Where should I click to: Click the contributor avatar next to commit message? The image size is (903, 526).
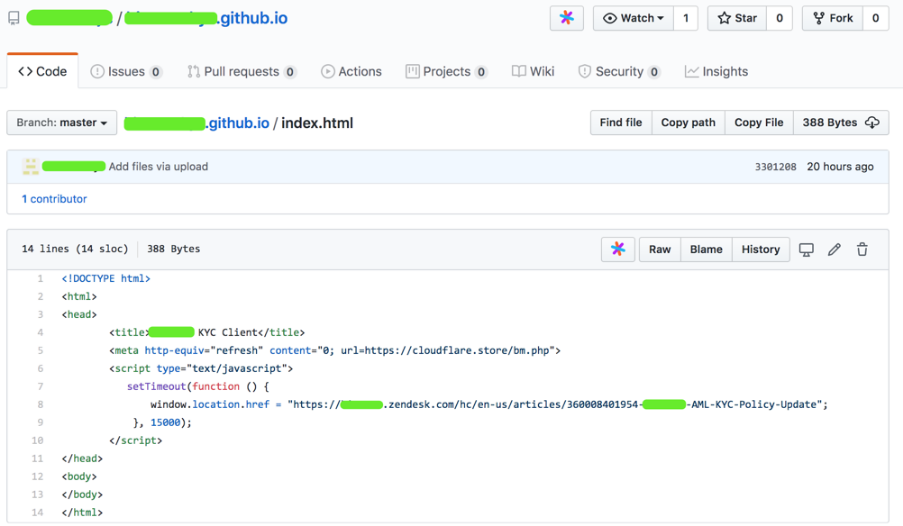click(x=30, y=166)
